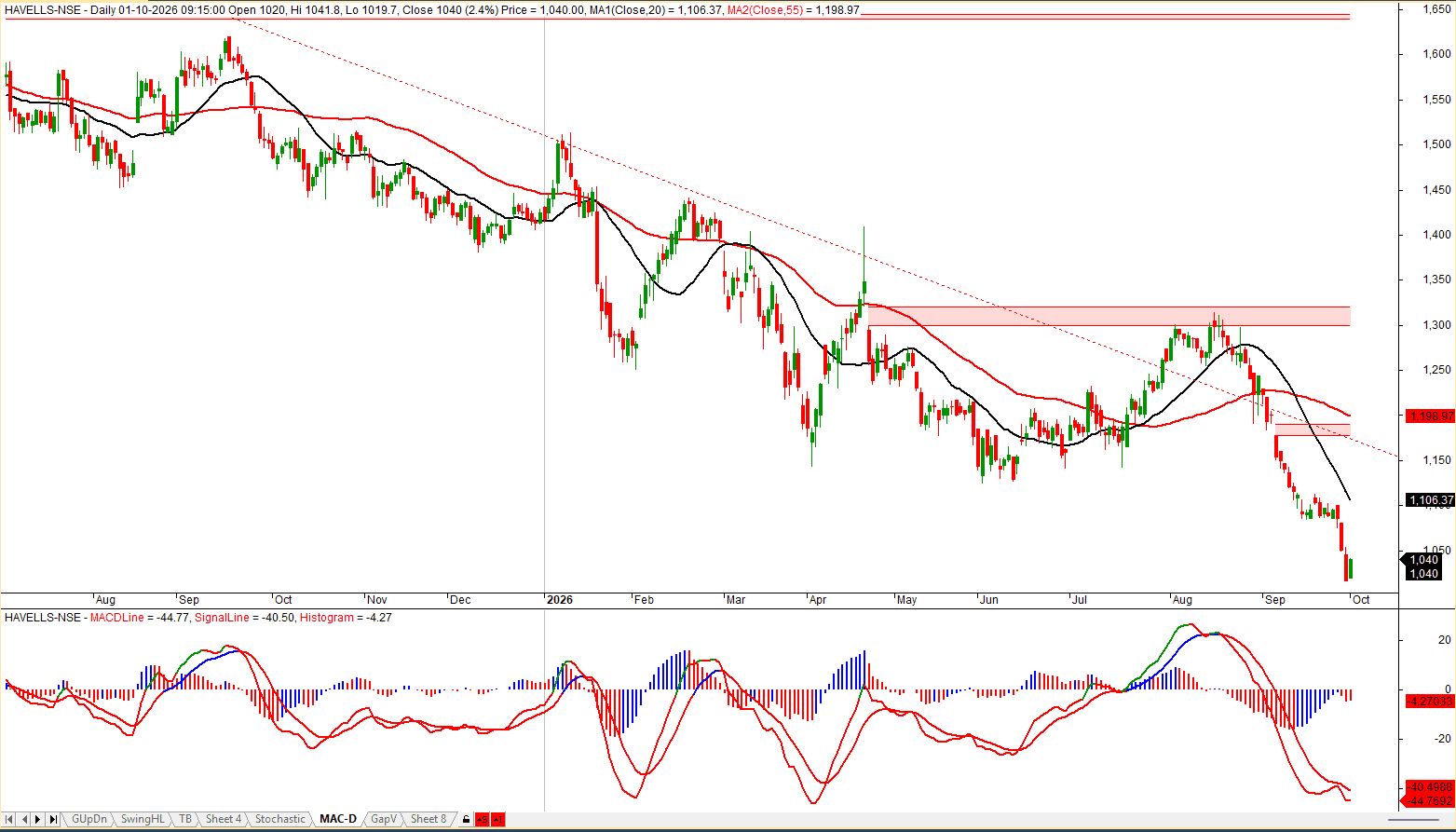Click the red -40.4988 signal value label
Viewport: 1456px width, 832px height.
pos(1432,787)
